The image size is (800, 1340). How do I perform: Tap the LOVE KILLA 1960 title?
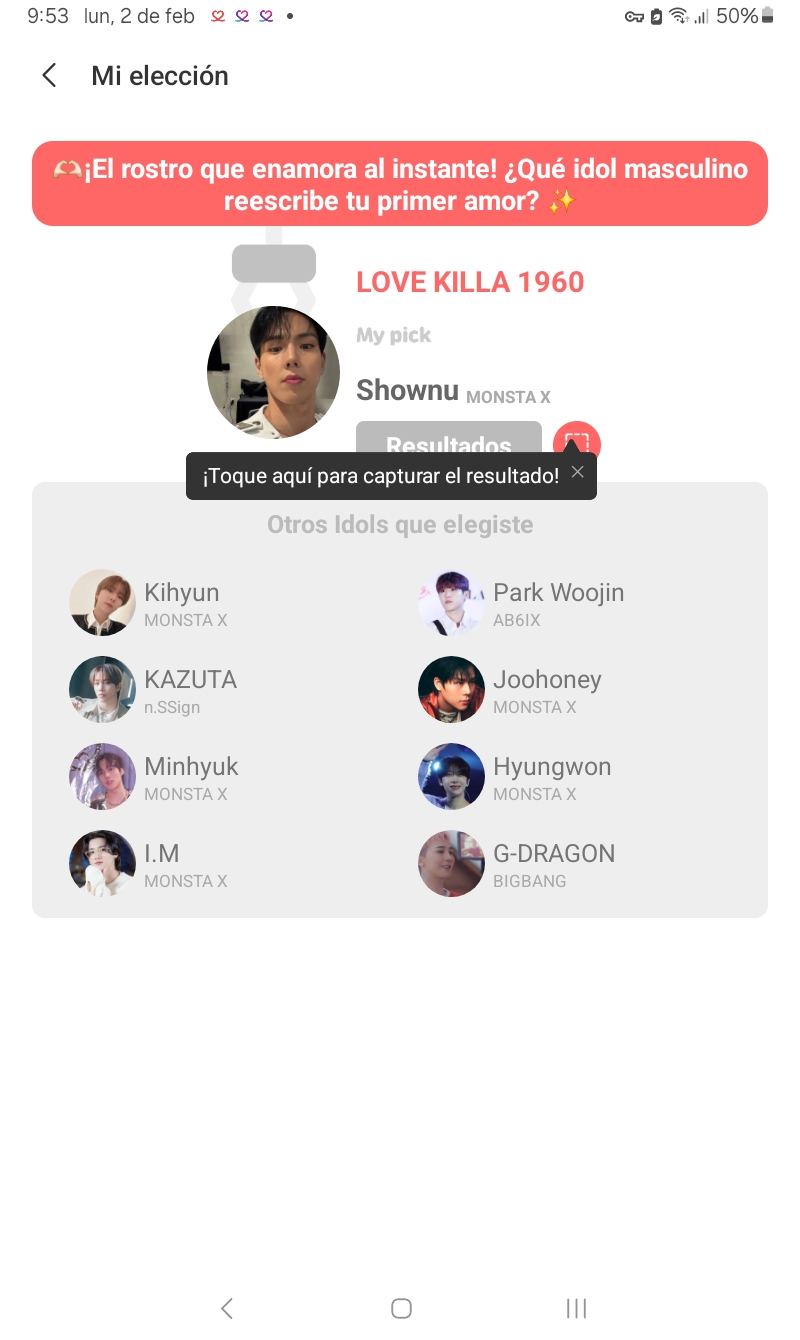(470, 282)
